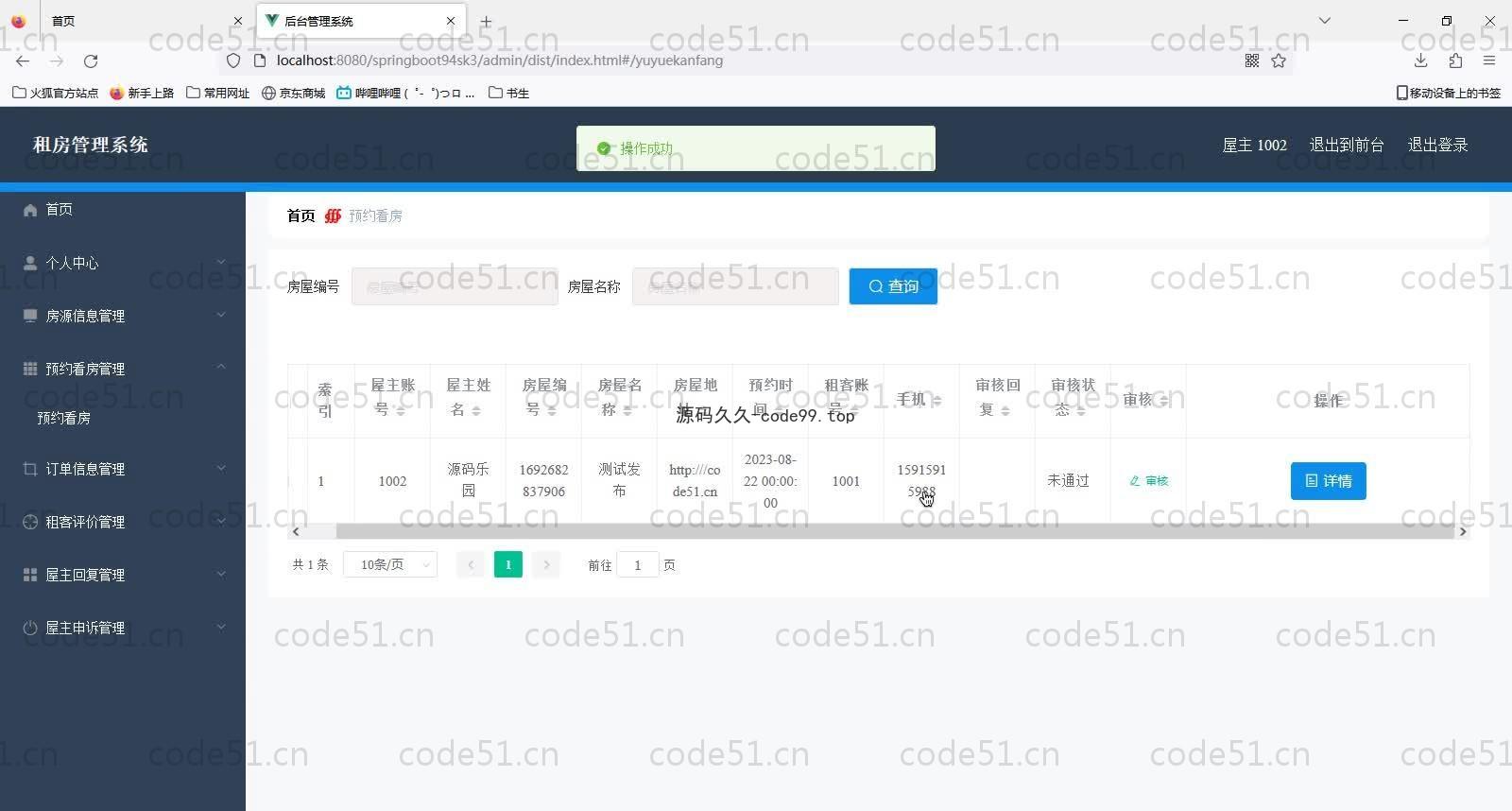Screen dimensions: 1512x811
Task: Close the 后台管理系统 tab
Action: [x=451, y=21]
